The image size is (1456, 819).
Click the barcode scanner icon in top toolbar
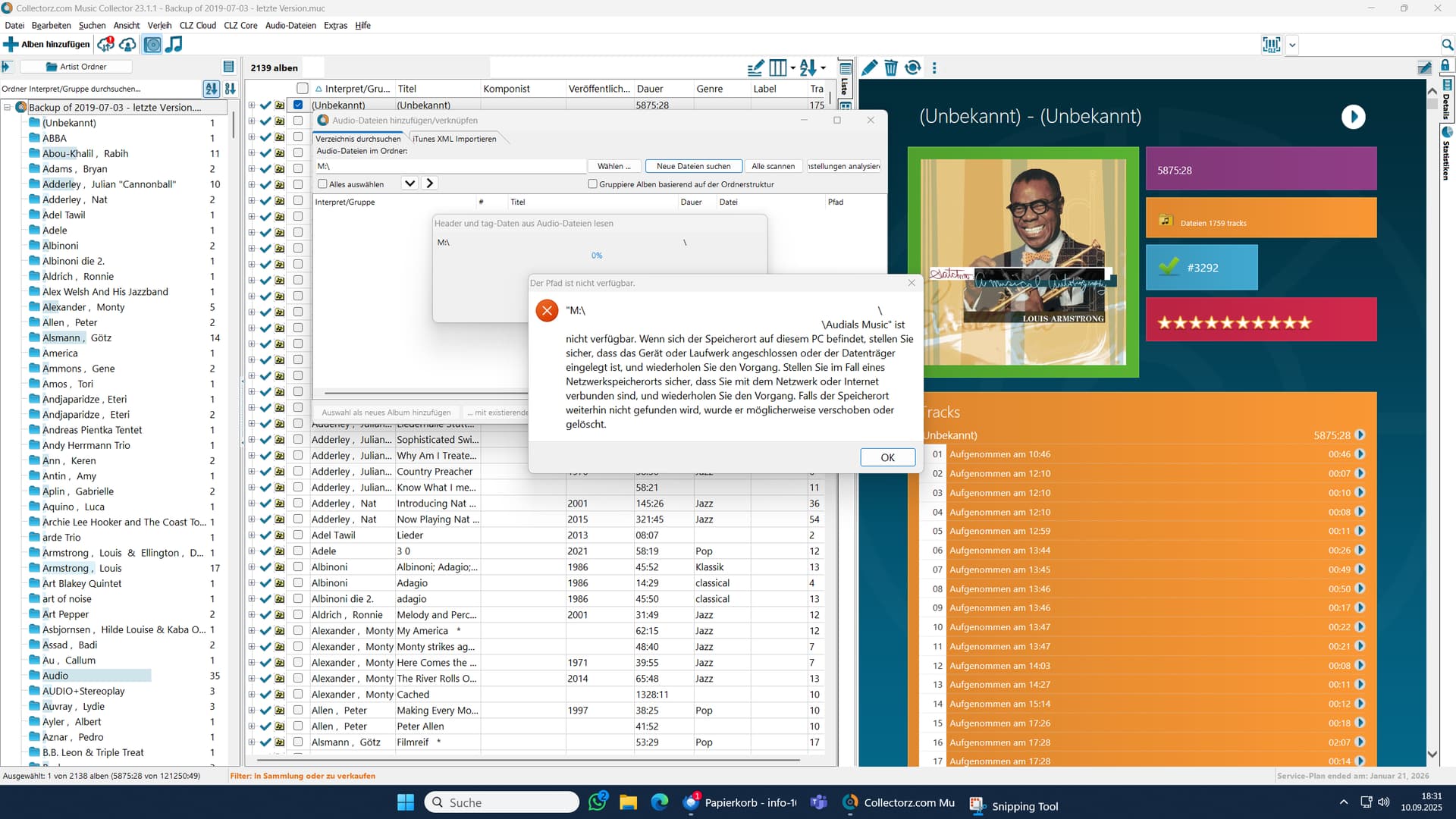(1271, 45)
